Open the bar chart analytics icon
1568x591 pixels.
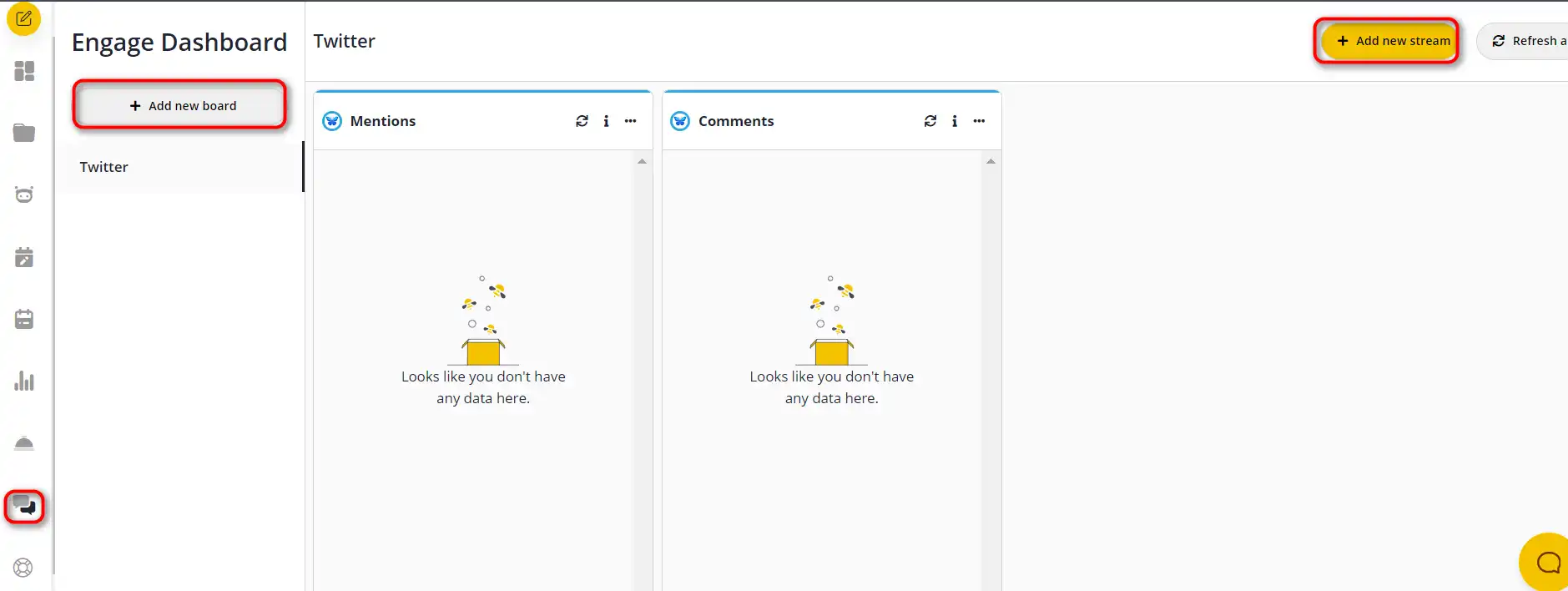click(24, 381)
